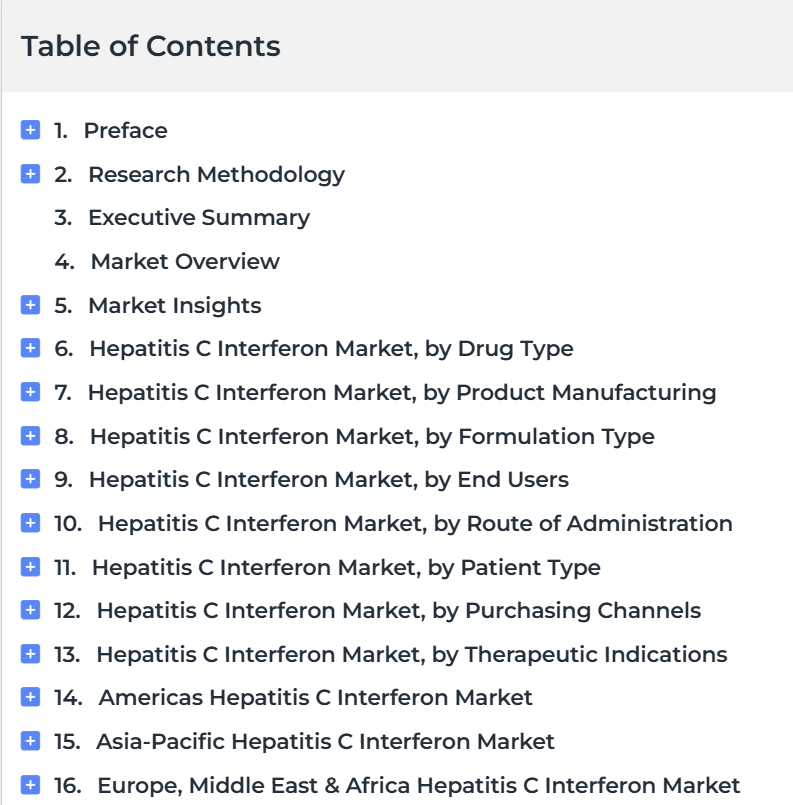Expand by Route of Administration plus icon
The image size is (793, 805).
(x=30, y=523)
